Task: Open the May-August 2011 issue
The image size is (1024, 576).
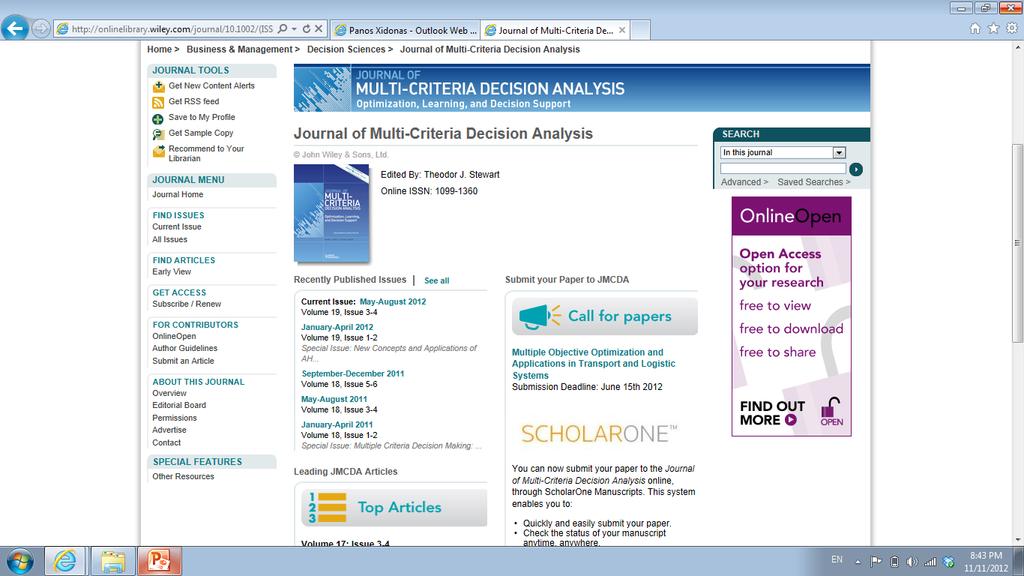Action: (334, 399)
